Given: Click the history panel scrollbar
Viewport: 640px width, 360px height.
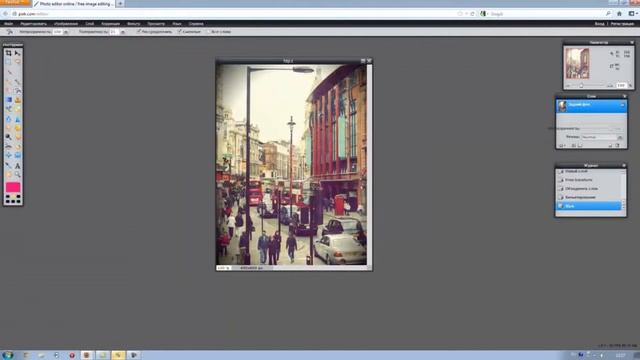Looking at the screenshot, I should (623, 190).
